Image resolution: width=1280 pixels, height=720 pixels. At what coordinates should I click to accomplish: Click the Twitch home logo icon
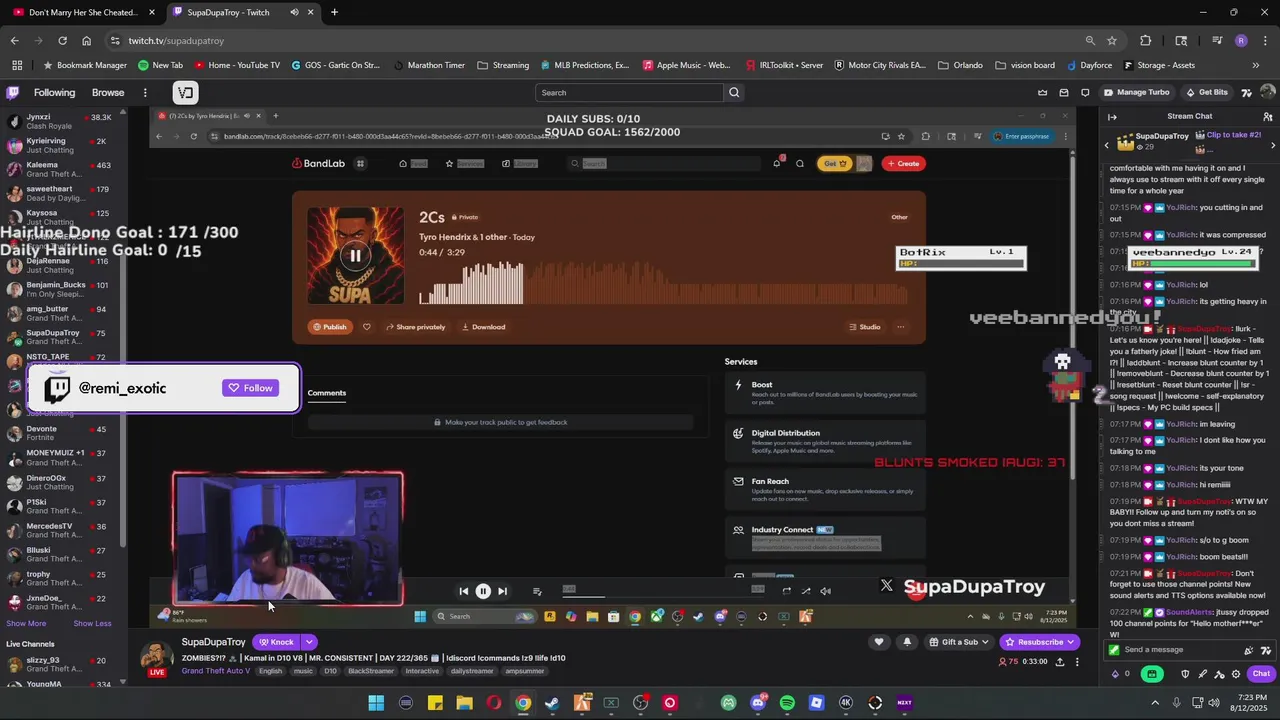(12, 92)
